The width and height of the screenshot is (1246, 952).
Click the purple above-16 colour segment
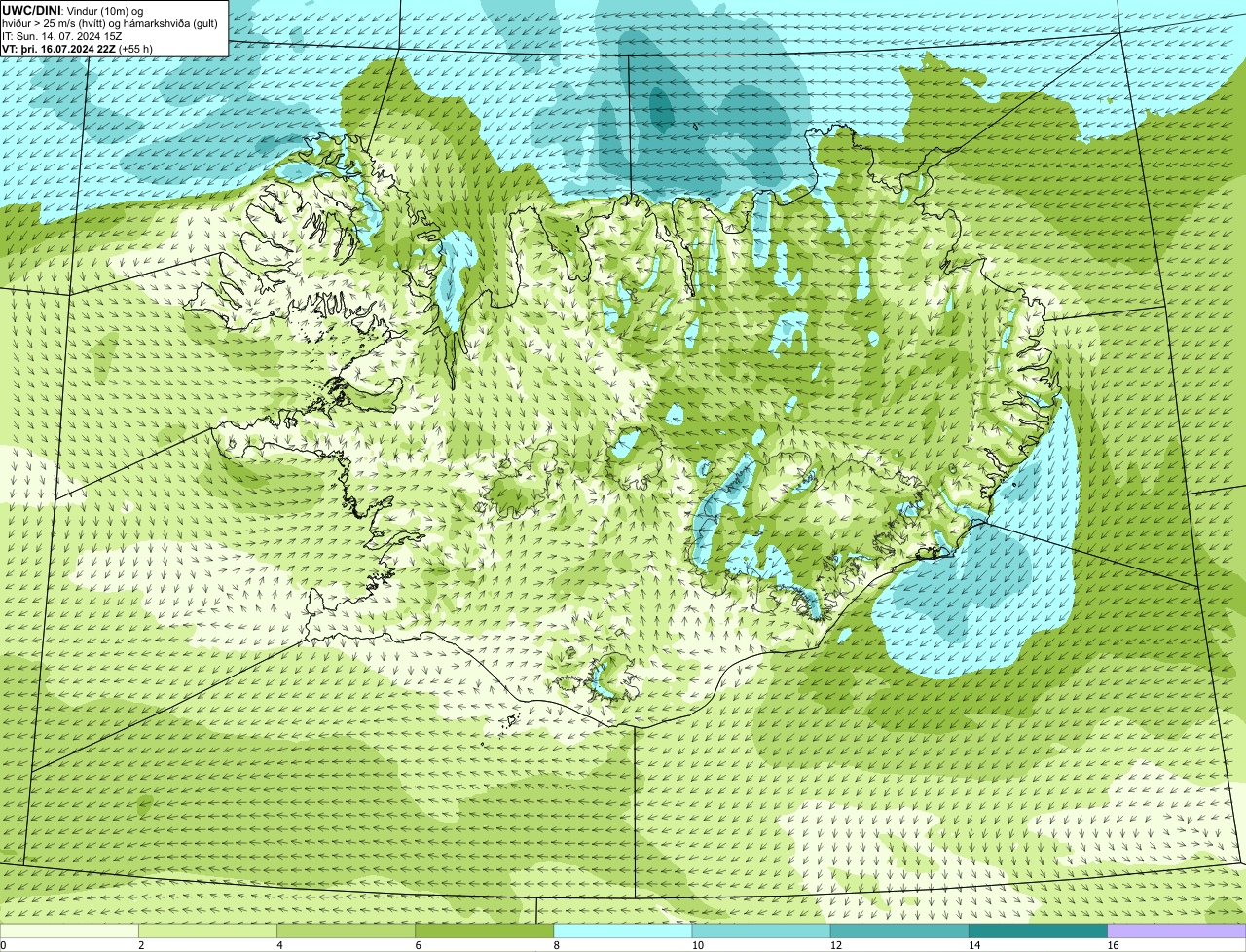click(1177, 931)
